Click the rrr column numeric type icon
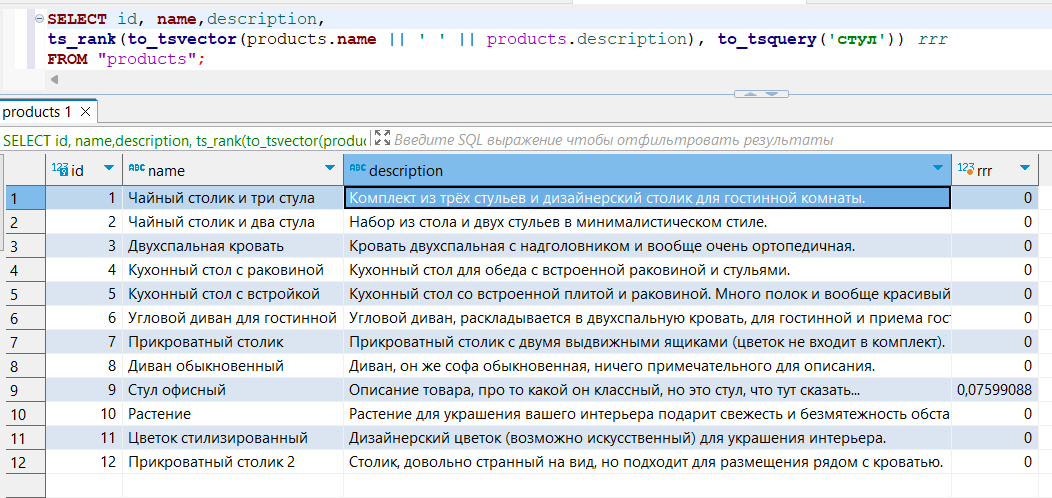The height and width of the screenshot is (498, 1052). click(x=966, y=169)
